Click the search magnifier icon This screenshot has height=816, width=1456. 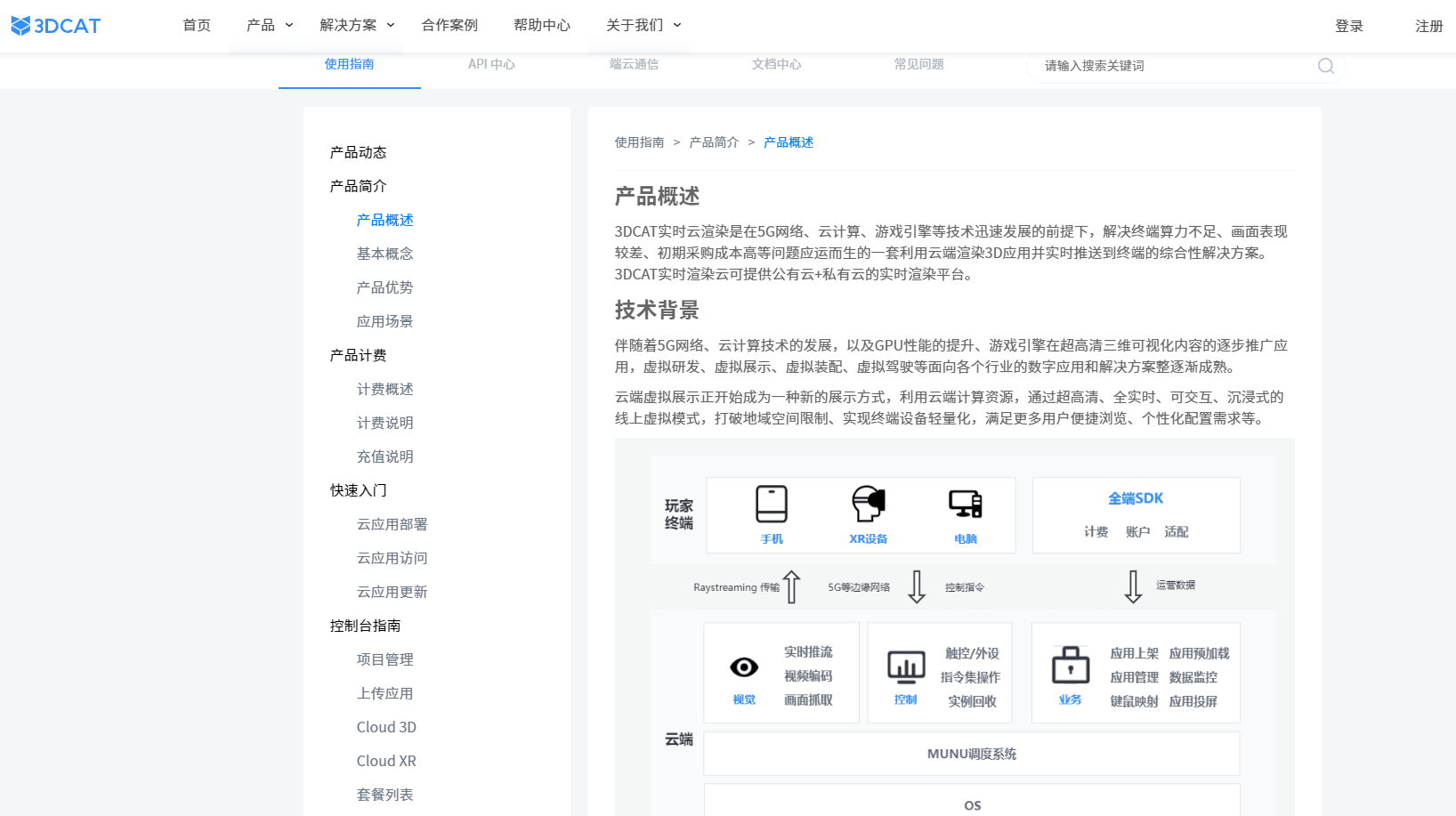(x=1325, y=66)
